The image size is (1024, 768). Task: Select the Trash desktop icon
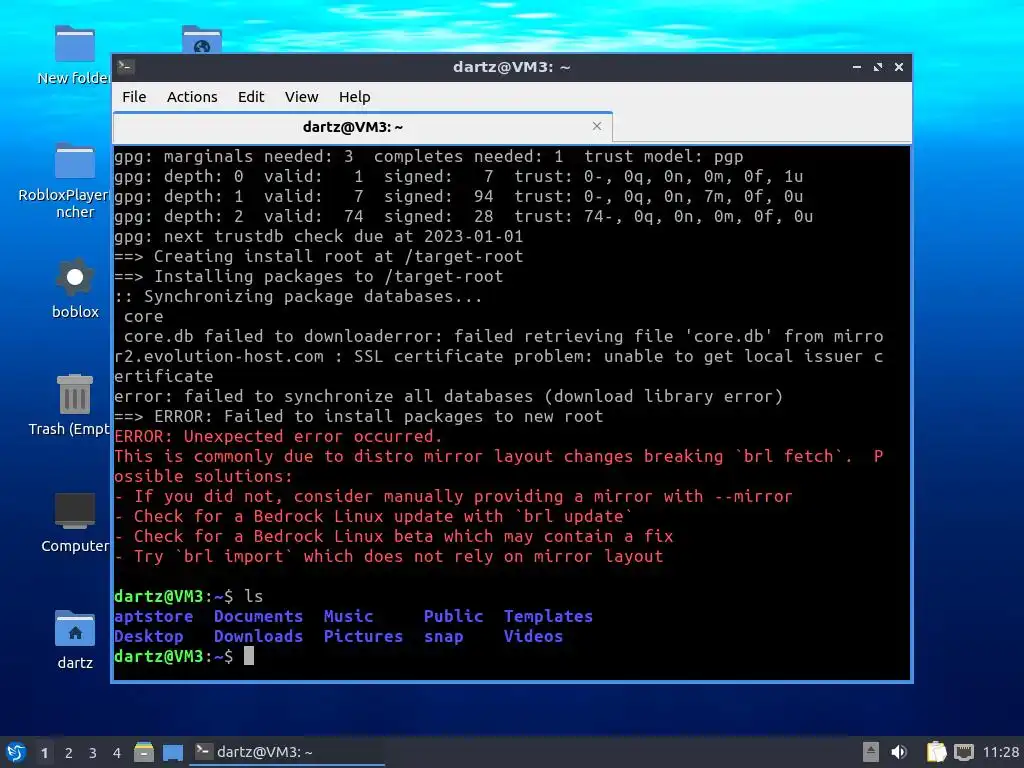point(74,405)
